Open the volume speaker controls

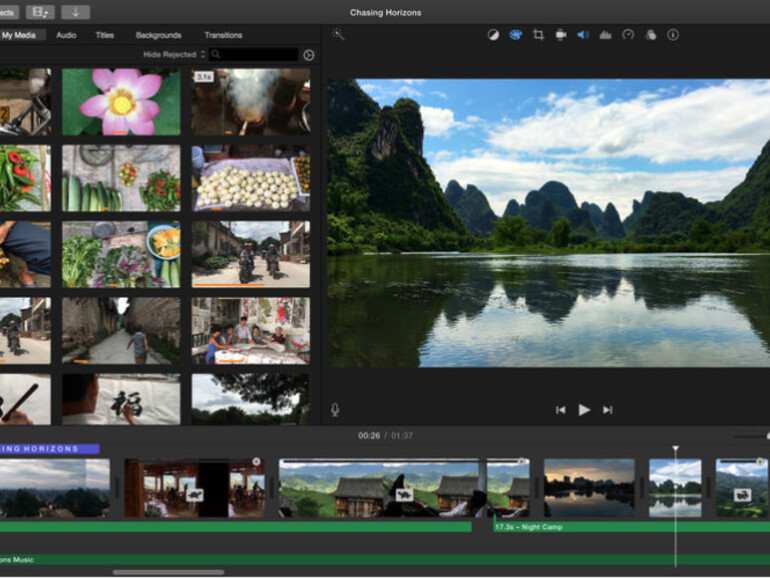[582, 35]
